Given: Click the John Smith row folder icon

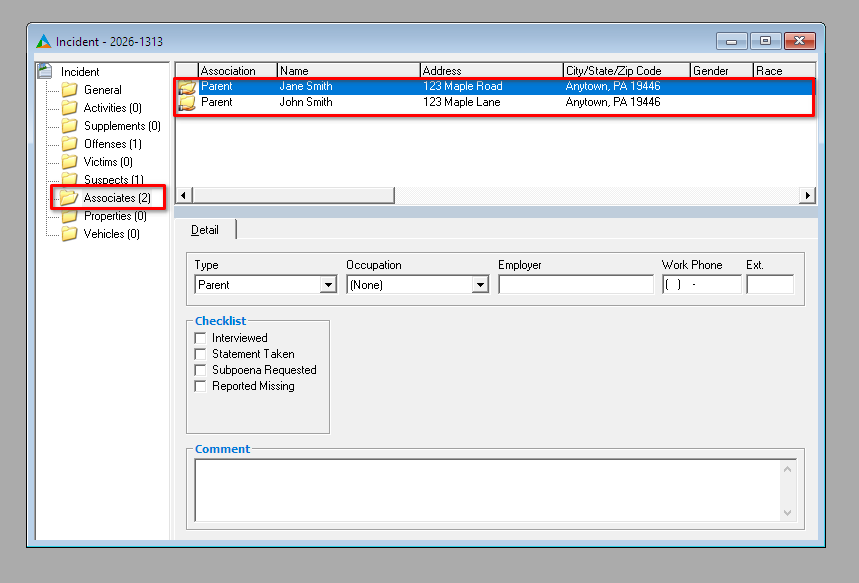Looking at the screenshot, I should [187, 102].
